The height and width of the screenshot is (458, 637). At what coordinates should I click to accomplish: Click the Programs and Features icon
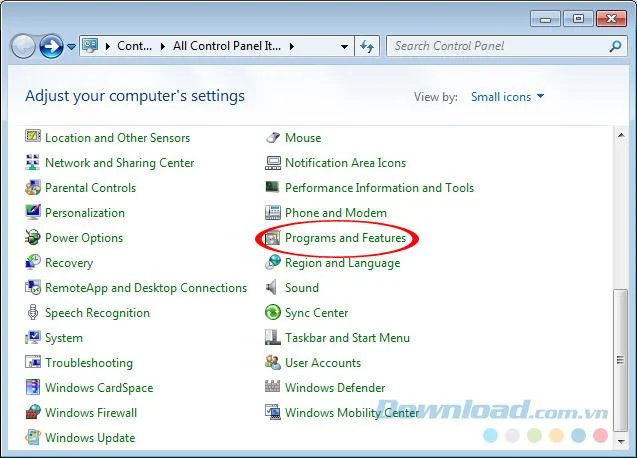coord(273,238)
